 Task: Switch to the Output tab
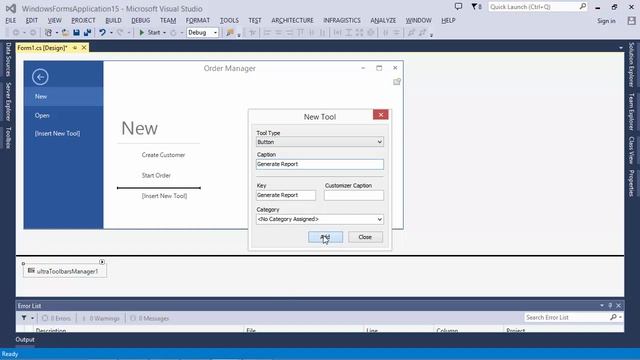coord(25,339)
